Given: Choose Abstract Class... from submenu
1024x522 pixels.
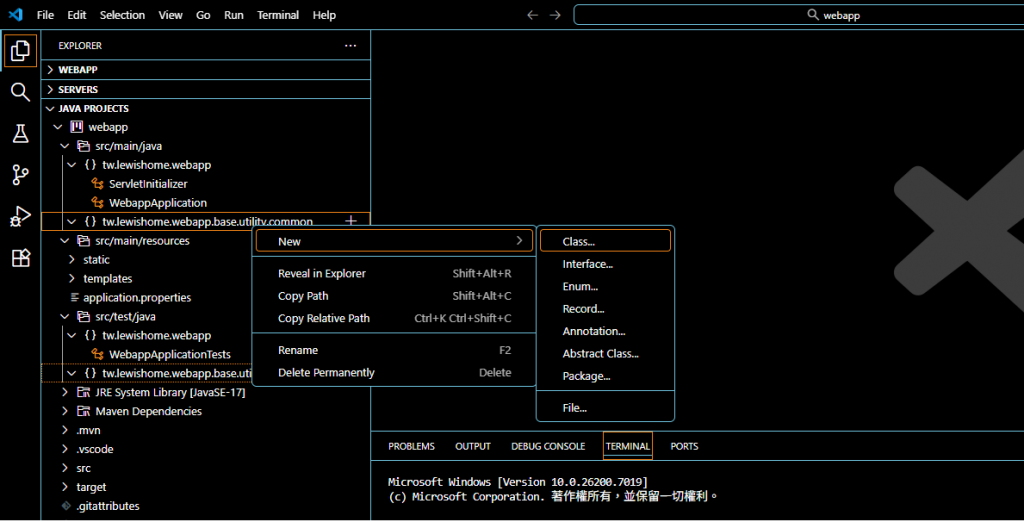Looking at the screenshot, I should click(x=605, y=353).
